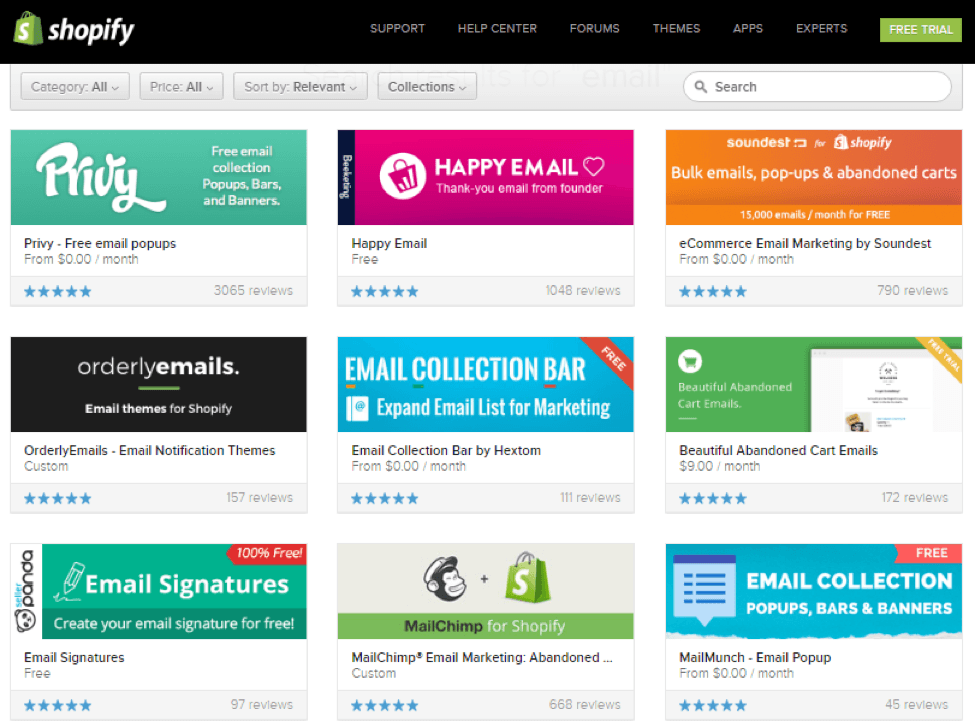Click the Privy five-star rating
975x721 pixels.
pyautogui.click(x=57, y=291)
